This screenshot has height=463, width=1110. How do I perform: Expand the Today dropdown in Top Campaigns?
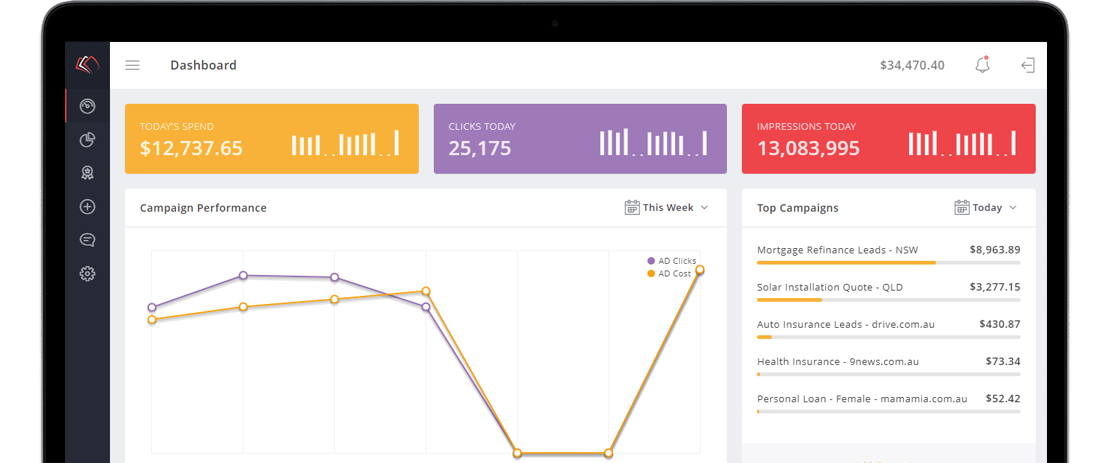(x=985, y=208)
